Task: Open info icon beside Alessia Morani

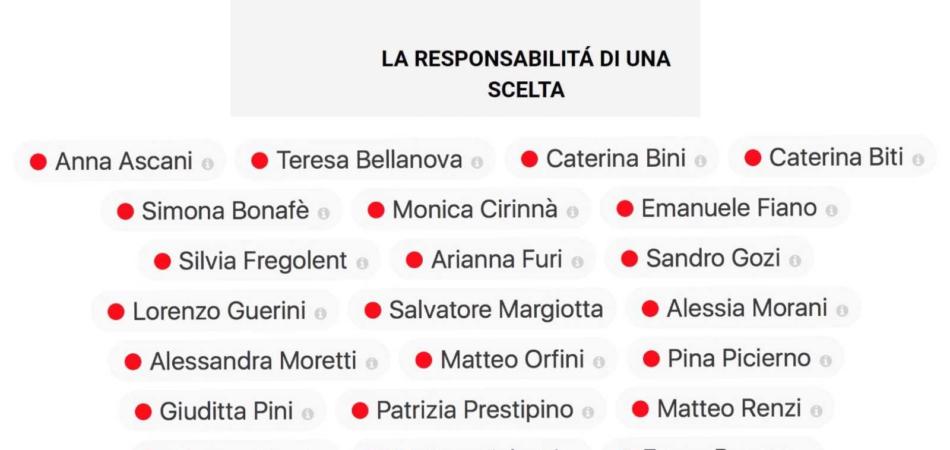Action: tap(842, 311)
